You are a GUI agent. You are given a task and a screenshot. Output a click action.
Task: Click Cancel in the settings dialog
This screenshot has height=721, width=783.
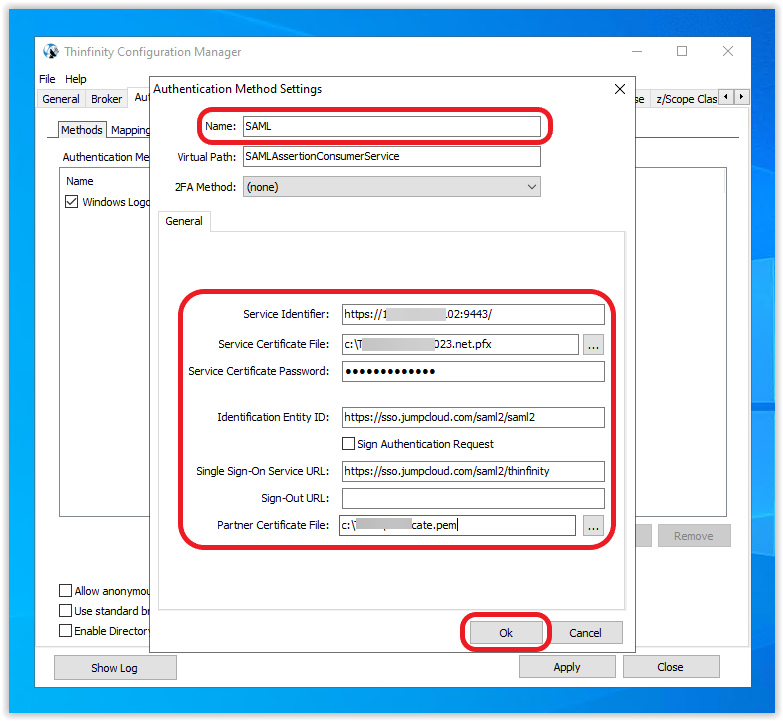tap(585, 633)
